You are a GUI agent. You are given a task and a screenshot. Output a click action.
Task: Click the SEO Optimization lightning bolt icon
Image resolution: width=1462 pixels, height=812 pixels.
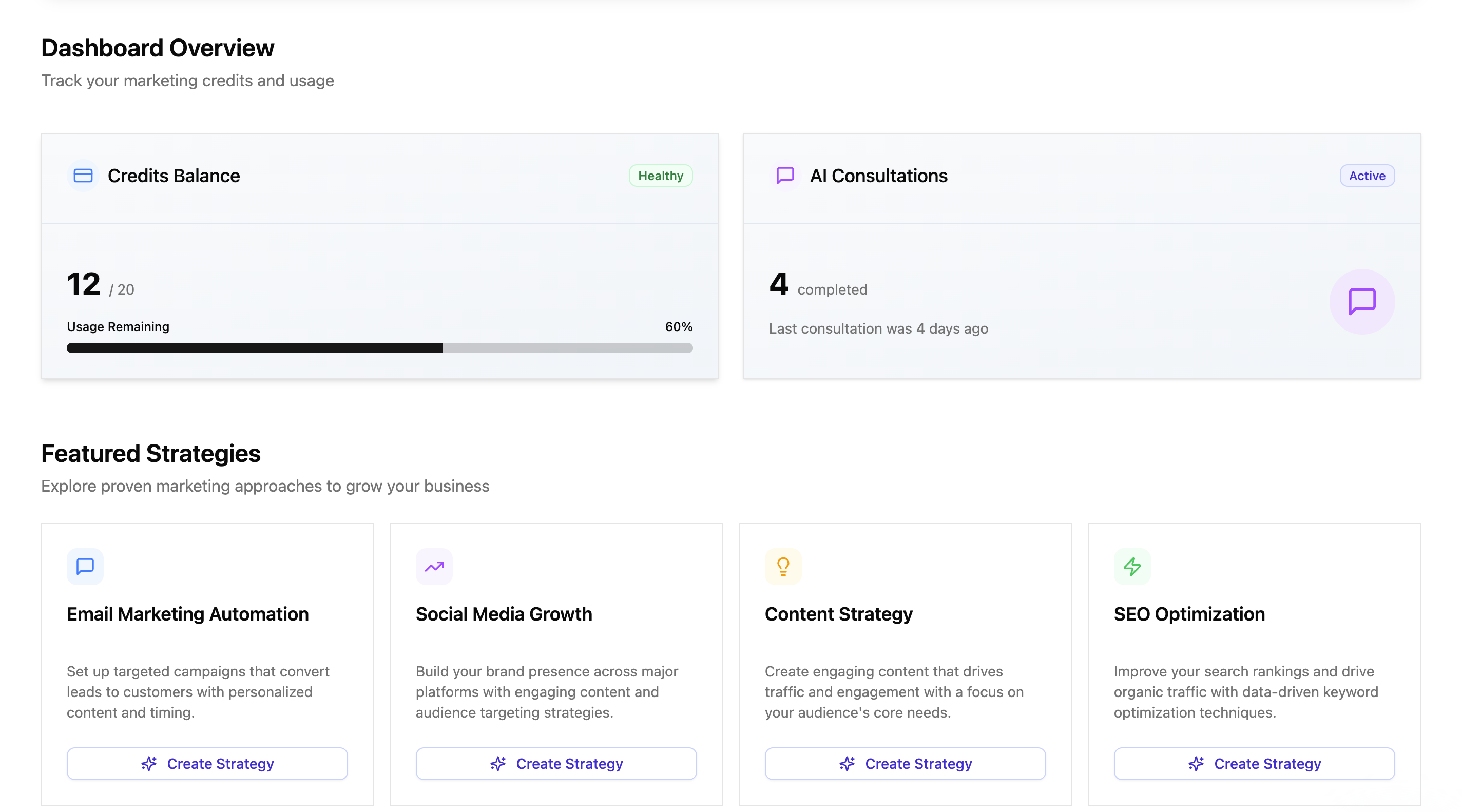1132,566
